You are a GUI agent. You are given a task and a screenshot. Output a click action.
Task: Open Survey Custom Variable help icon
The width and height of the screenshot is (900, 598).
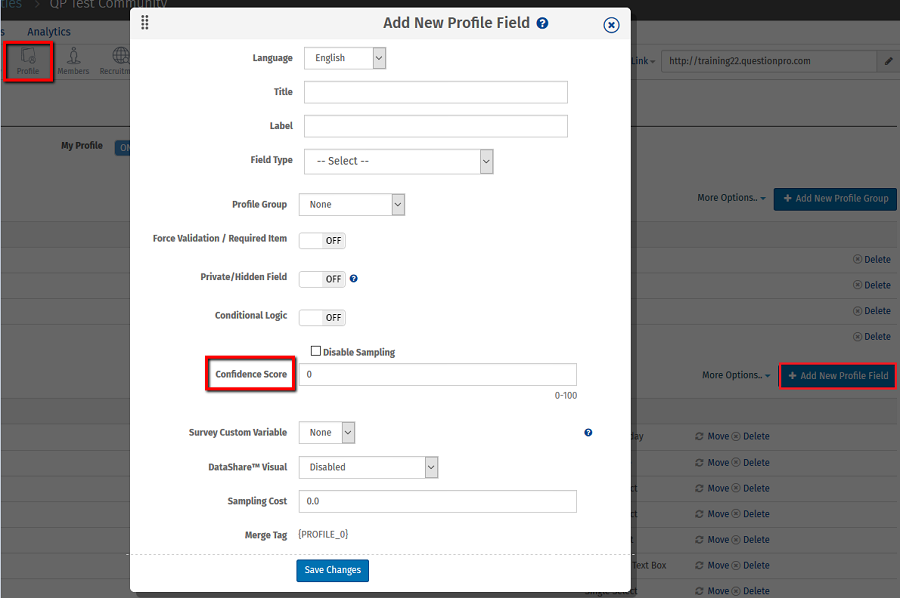[x=588, y=432]
